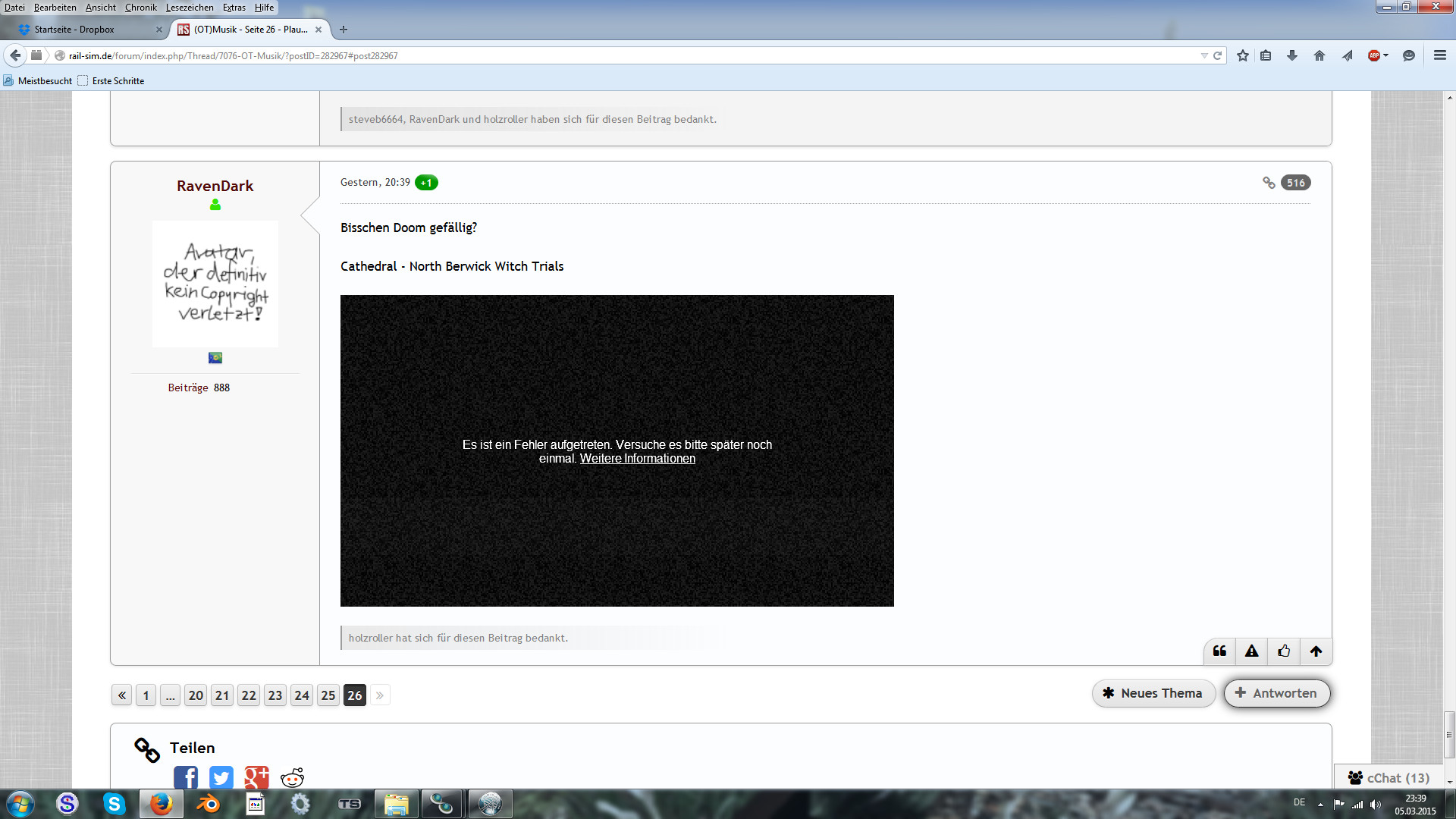Click the Neues Thema button
Image resolution: width=1456 pixels, height=819 pixels.
1153,693
